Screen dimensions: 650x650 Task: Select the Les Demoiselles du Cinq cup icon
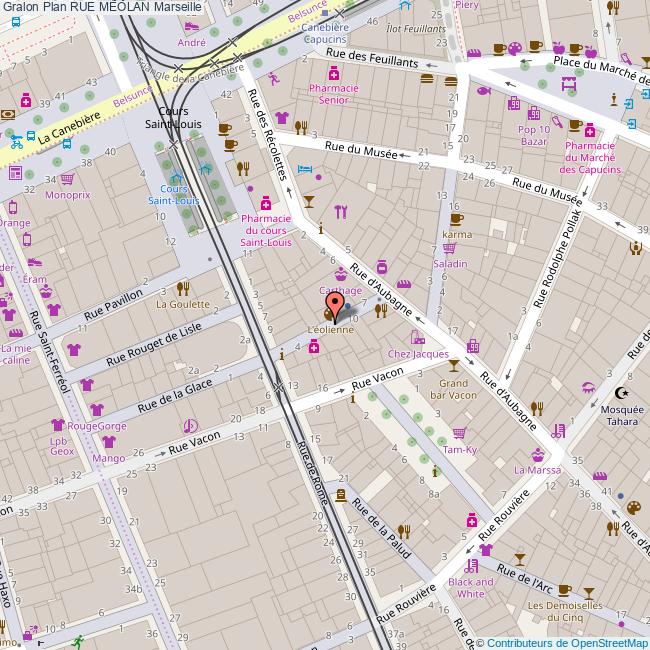564,590
